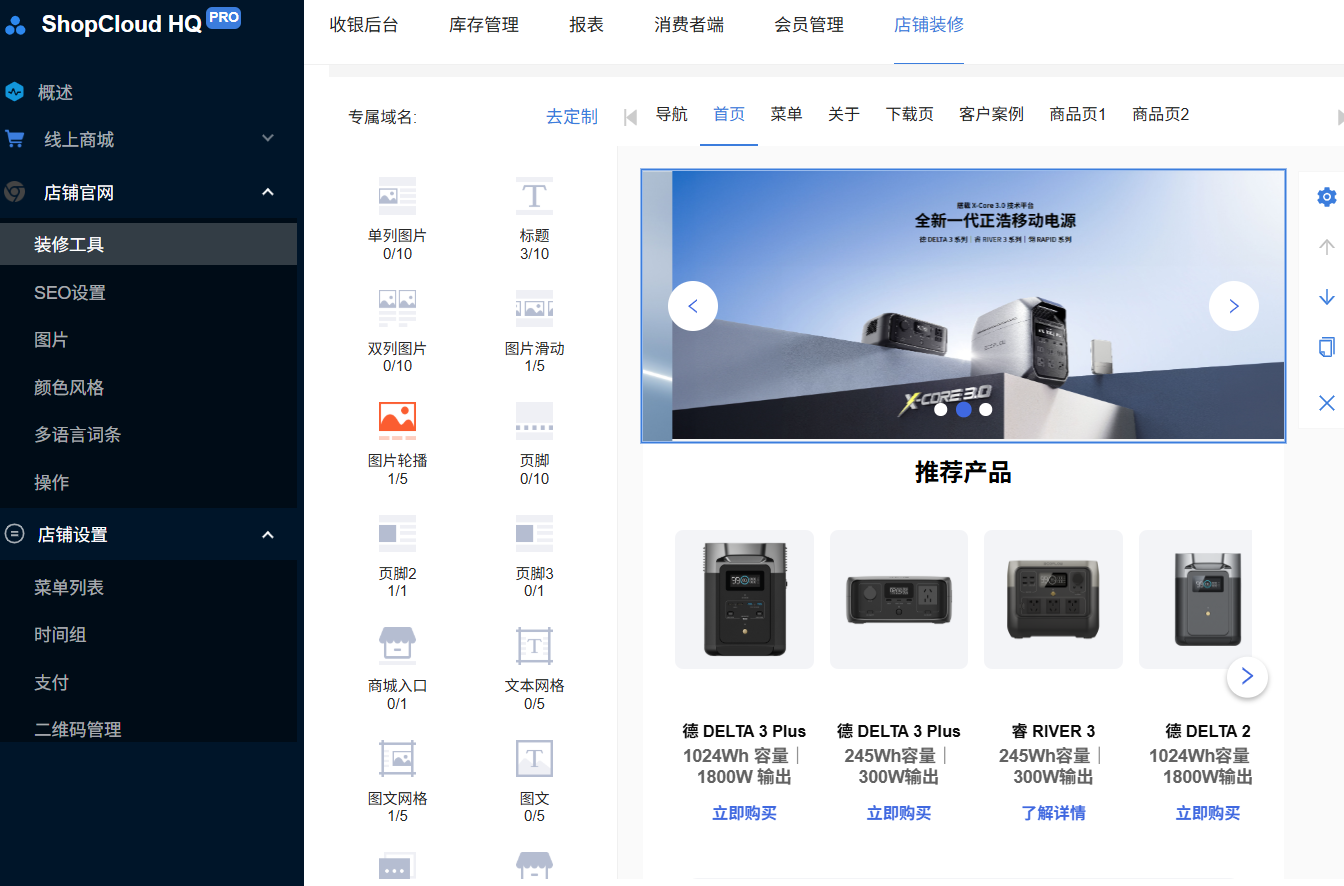This screenshot has height=886, width=1344.
Task: Open the 消费者端 top menu
Action: [x=690, y=25]
